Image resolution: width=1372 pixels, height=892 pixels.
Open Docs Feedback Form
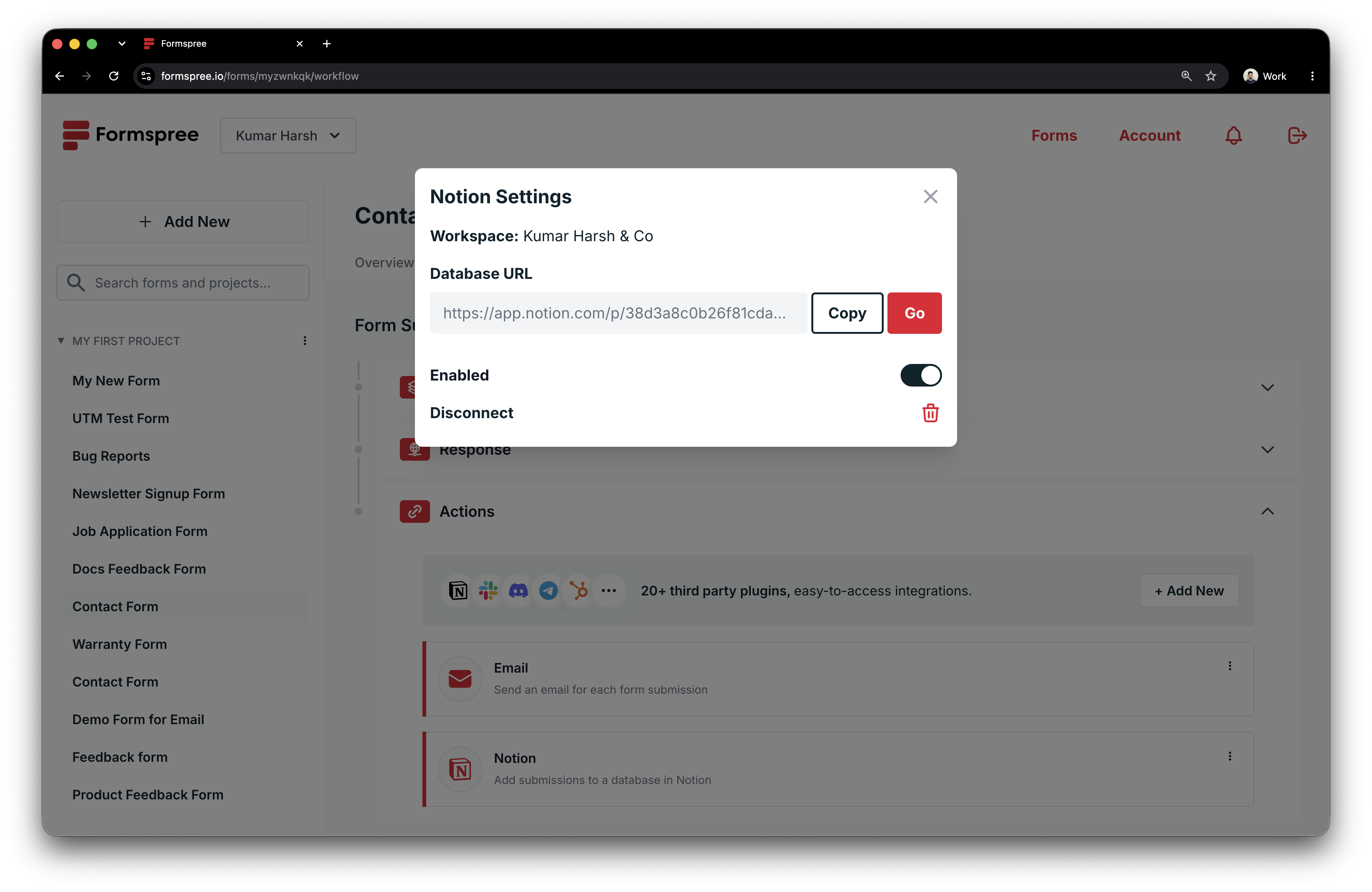coord(139,569)
